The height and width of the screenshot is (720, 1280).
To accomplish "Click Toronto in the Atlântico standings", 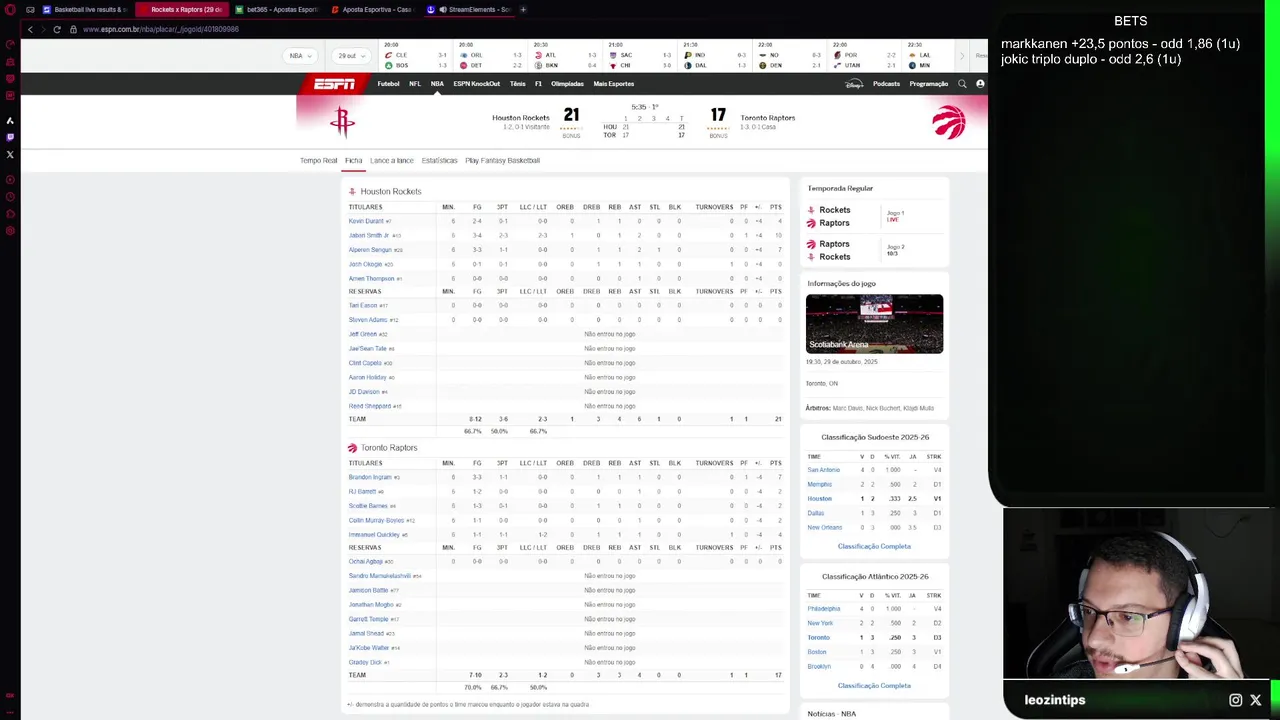I will click(x=818, y=638).
